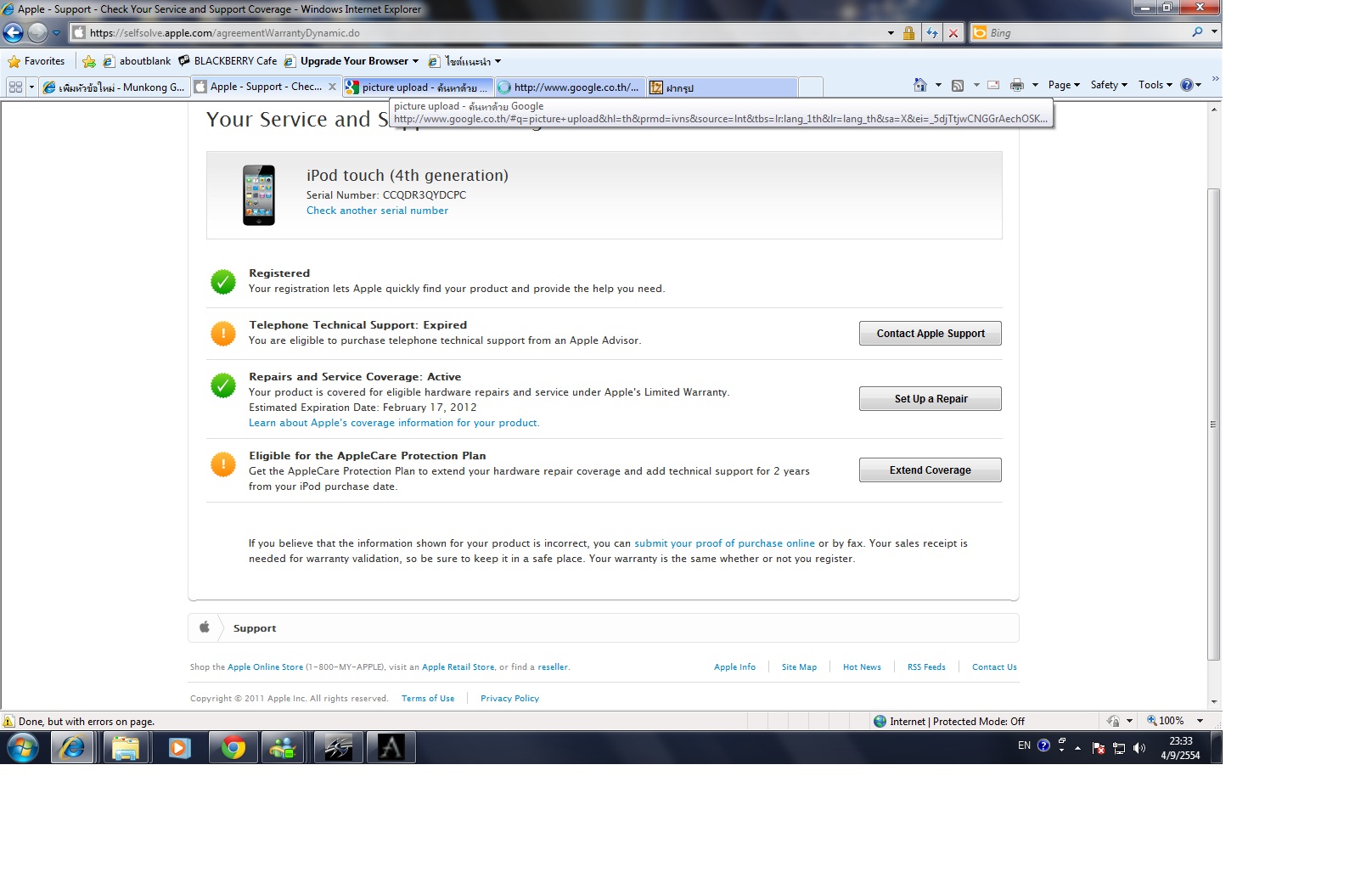Viewport: 1372px width, 883px height.
Task: Close the Apple - Support tab
Action: pos(332,87)
